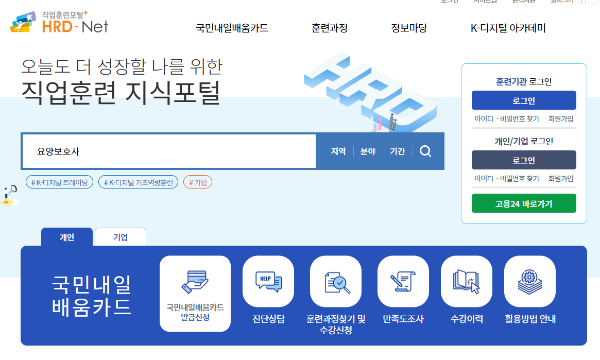The image size is (600, 360).
Task: Click the green 고용24 바로가기 button
Action: (524, 204)
